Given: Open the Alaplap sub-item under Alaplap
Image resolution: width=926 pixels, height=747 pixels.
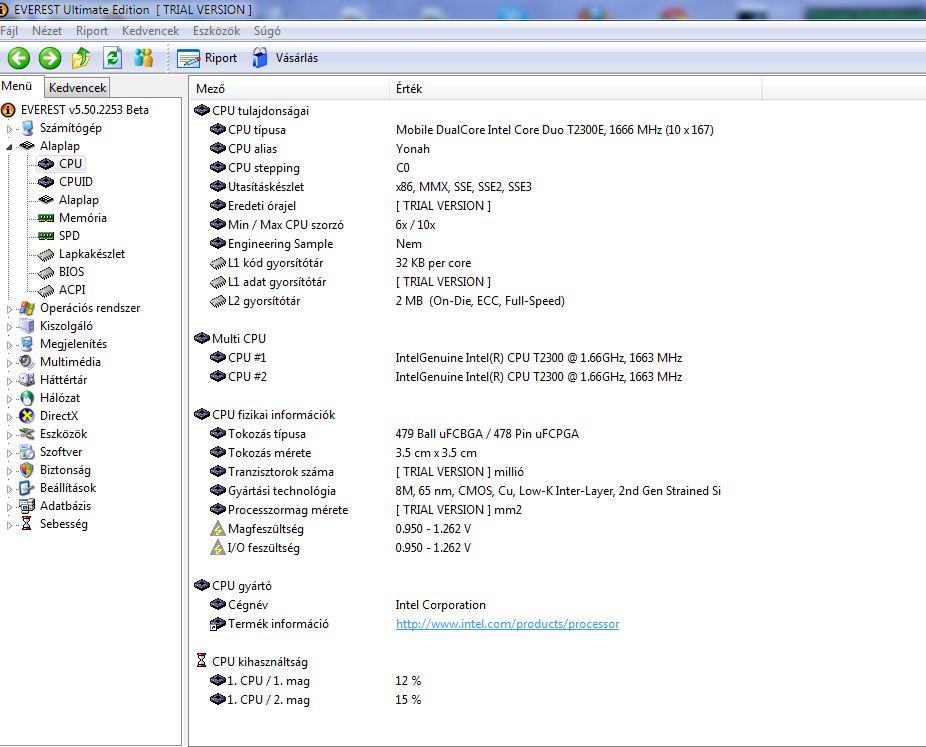Looking at the screenshot, I should (x=79, y=200).
